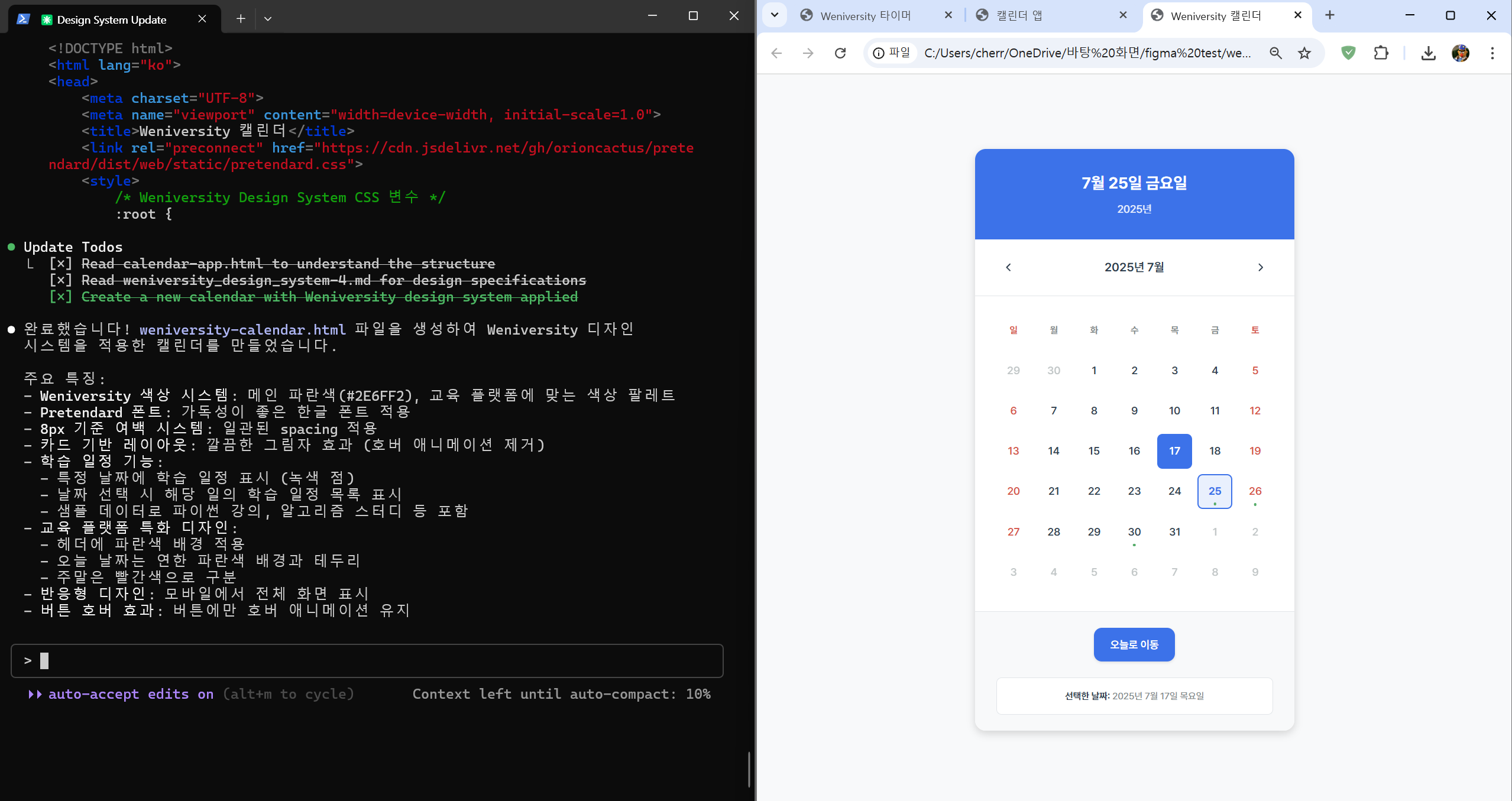This screenshot has width=1512, height=801.
Task: Switch to the Weniversity 타이머 tab
Action: pyautogui.click(x=866, y=16)
